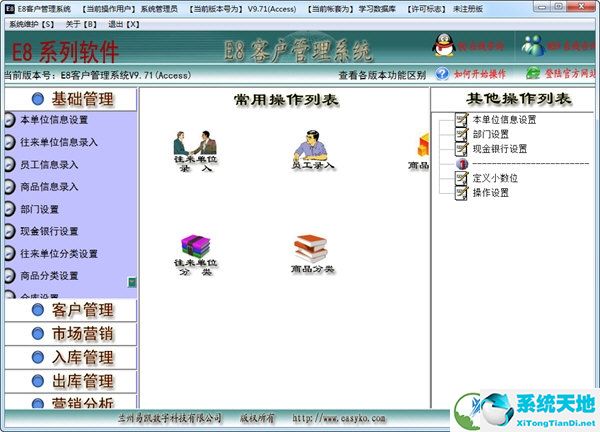This screenshot has height=432, width=600.
Task: Select 部门设置 text in sidebar
Action: pos(39,209)
